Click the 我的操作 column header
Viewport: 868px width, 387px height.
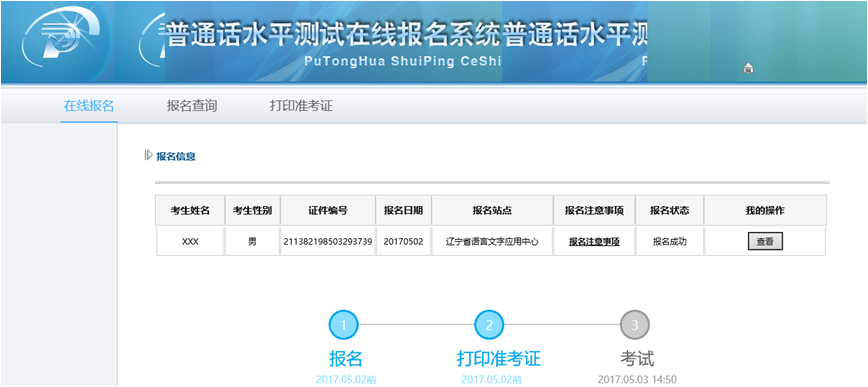click(766, 210)
